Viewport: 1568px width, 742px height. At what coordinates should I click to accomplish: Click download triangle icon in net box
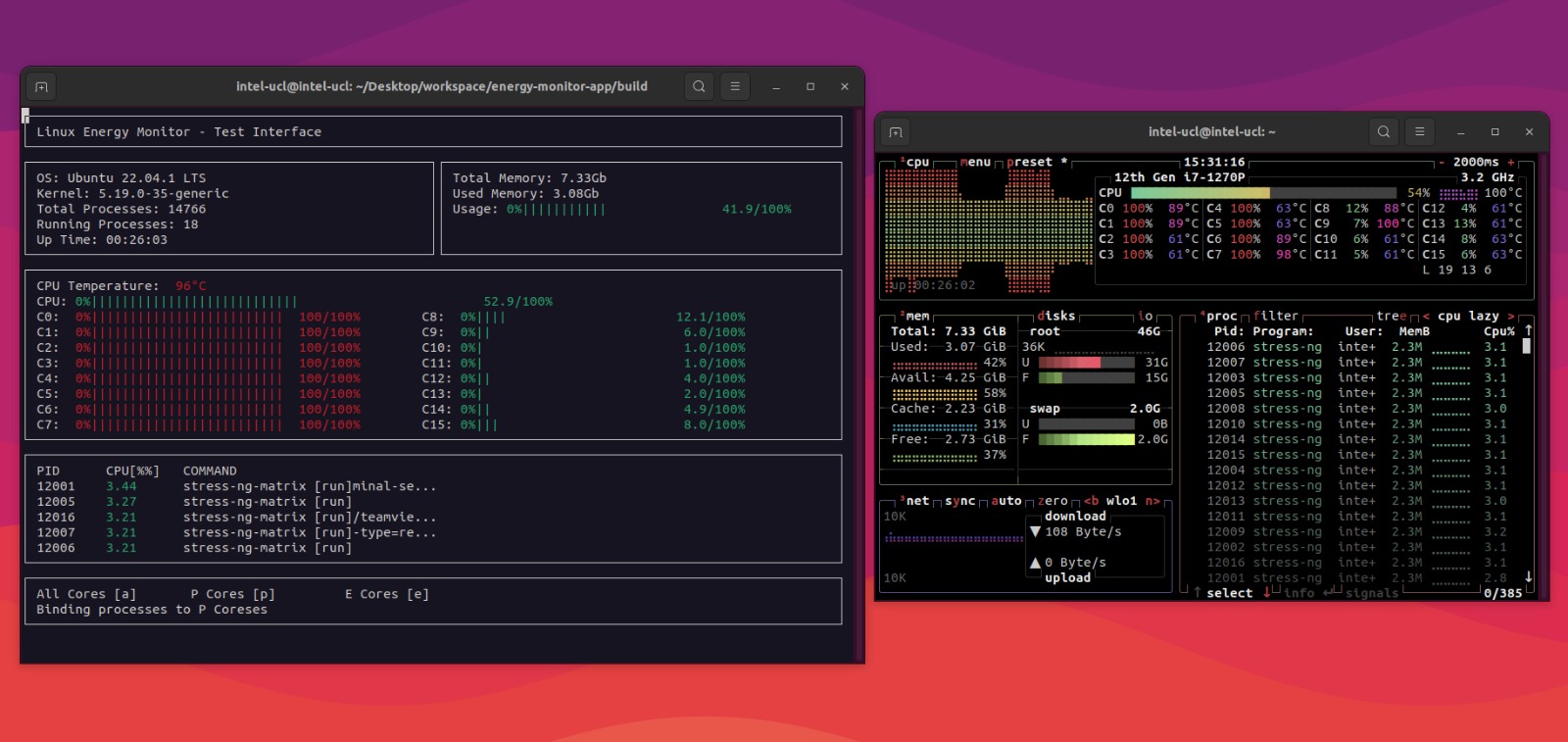coord(1035,531)
